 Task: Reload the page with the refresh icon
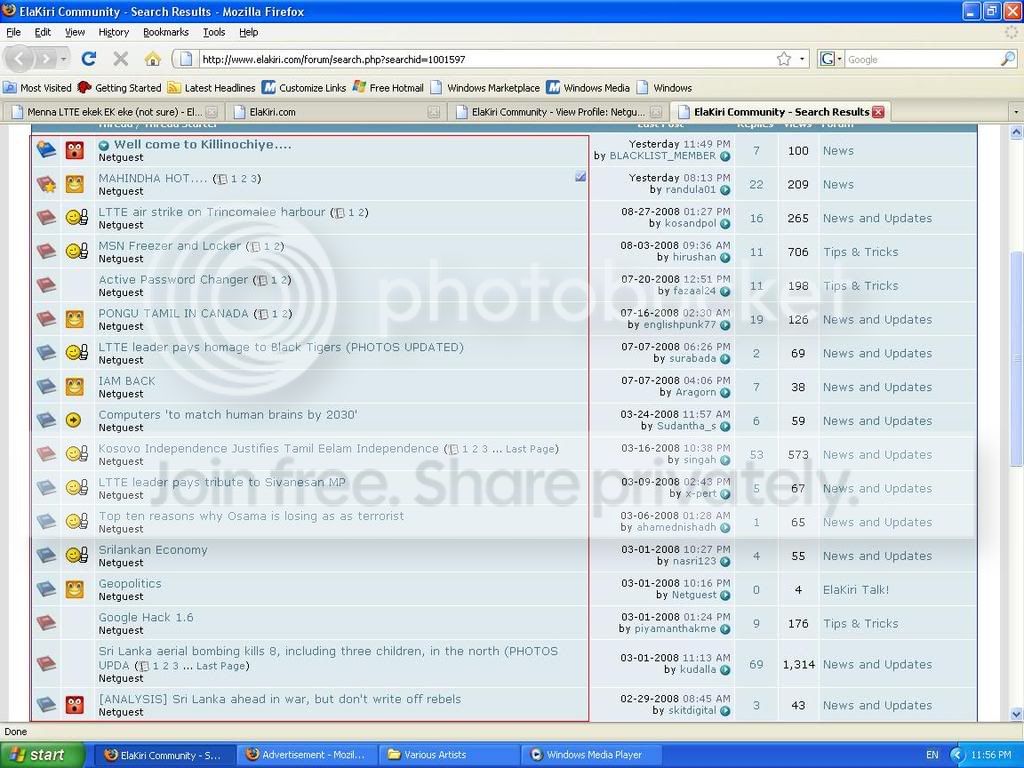89,59
